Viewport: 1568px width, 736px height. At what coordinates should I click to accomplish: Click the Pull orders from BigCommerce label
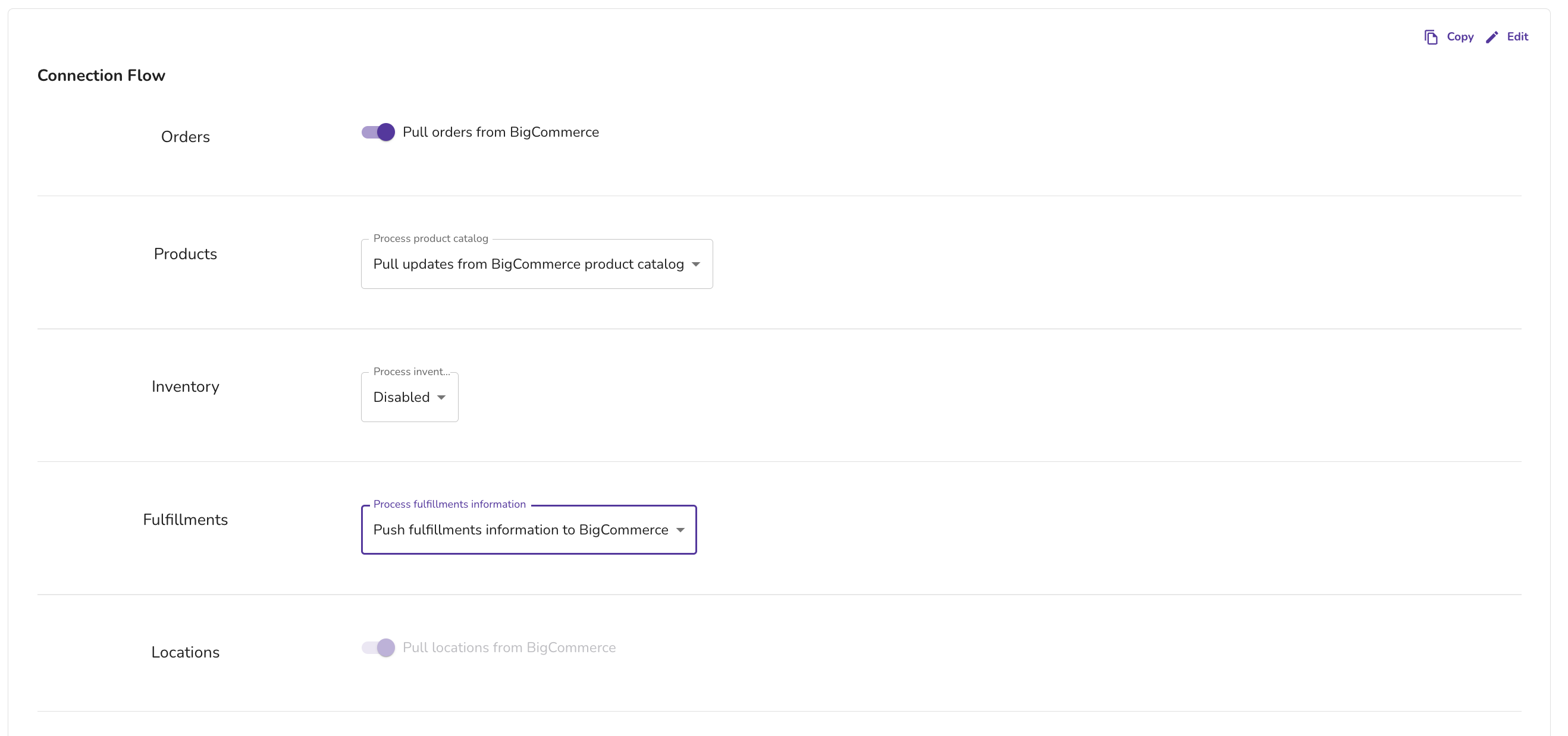(500, 131)
